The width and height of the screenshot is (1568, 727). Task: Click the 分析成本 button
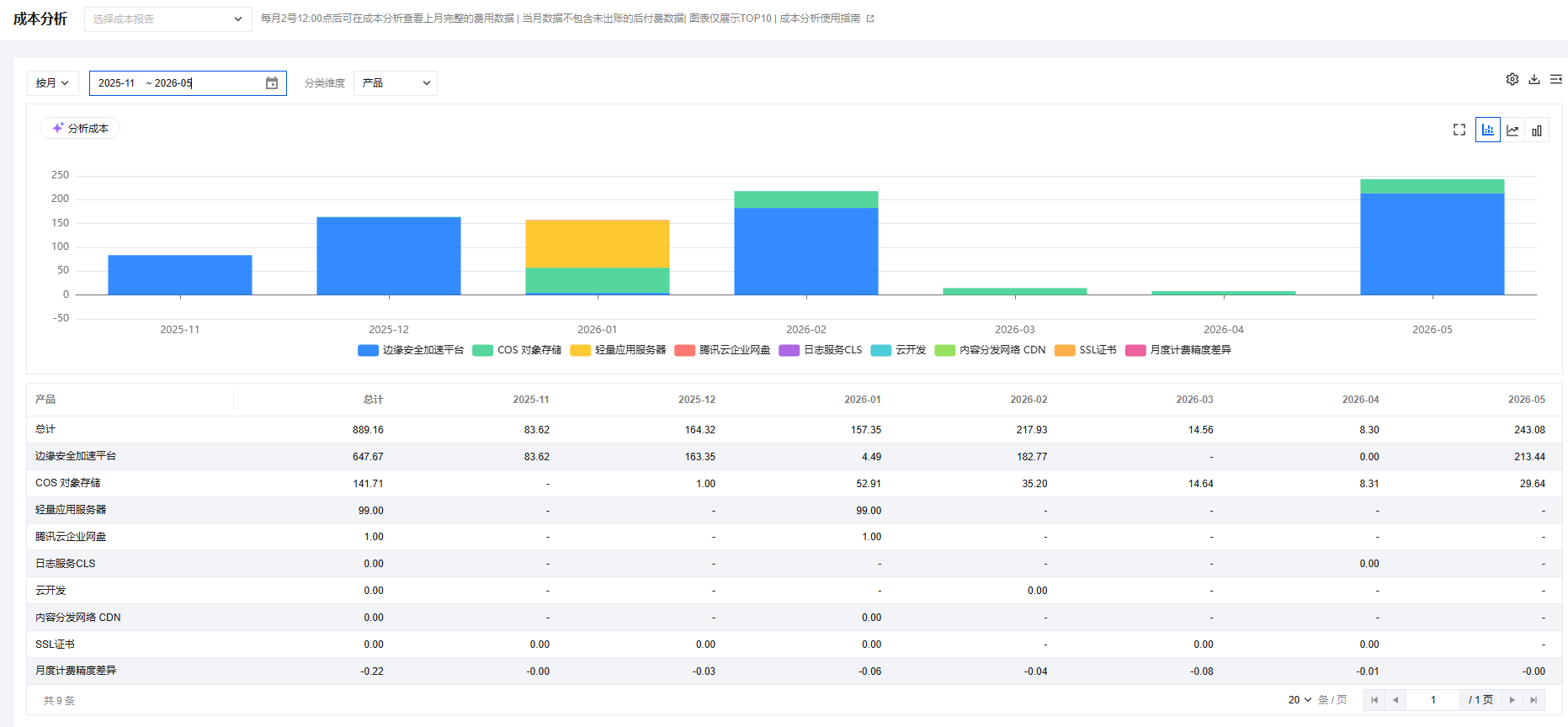pos(80,128)
